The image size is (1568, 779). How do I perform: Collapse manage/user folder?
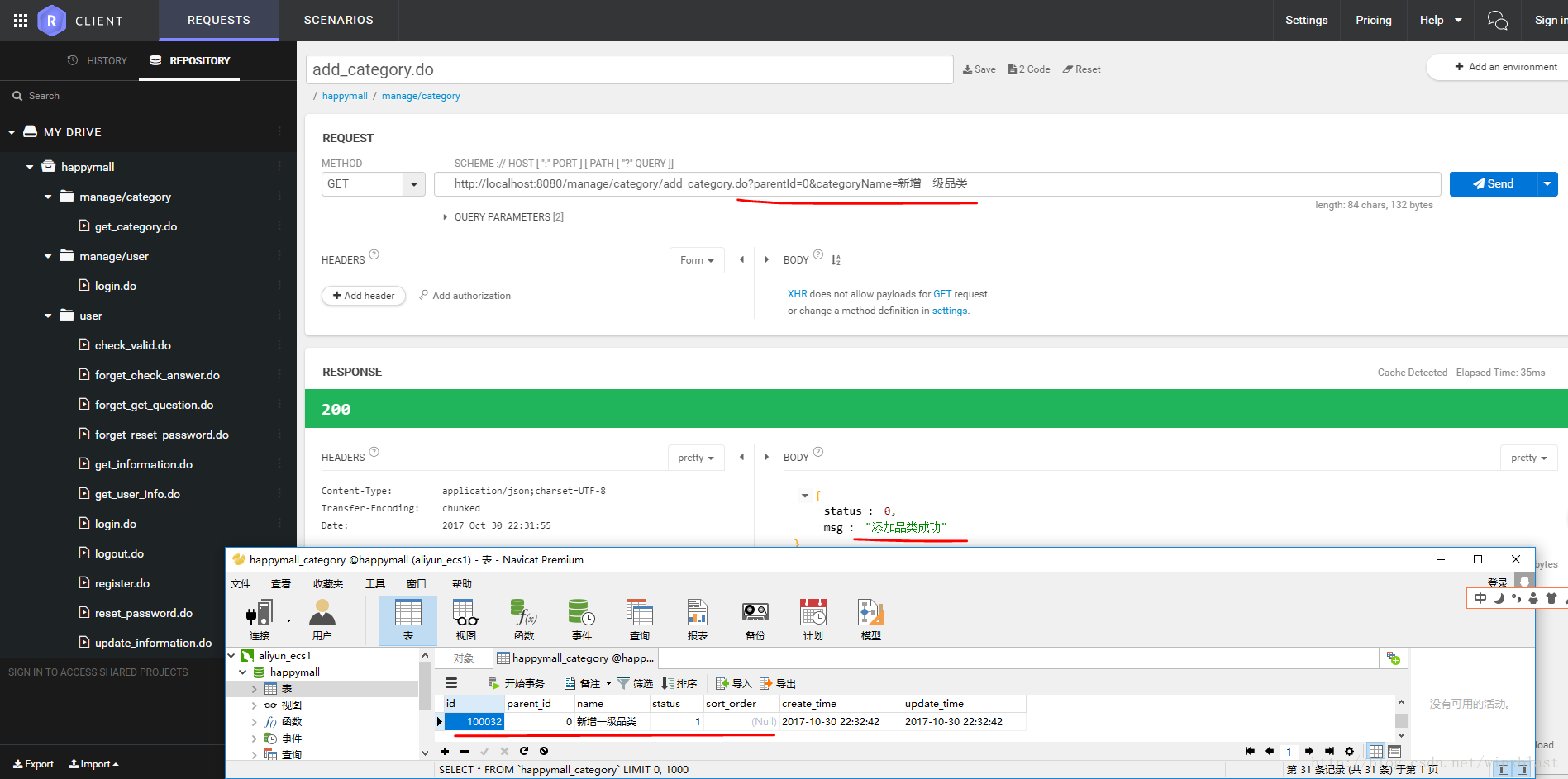click(48, 256)
